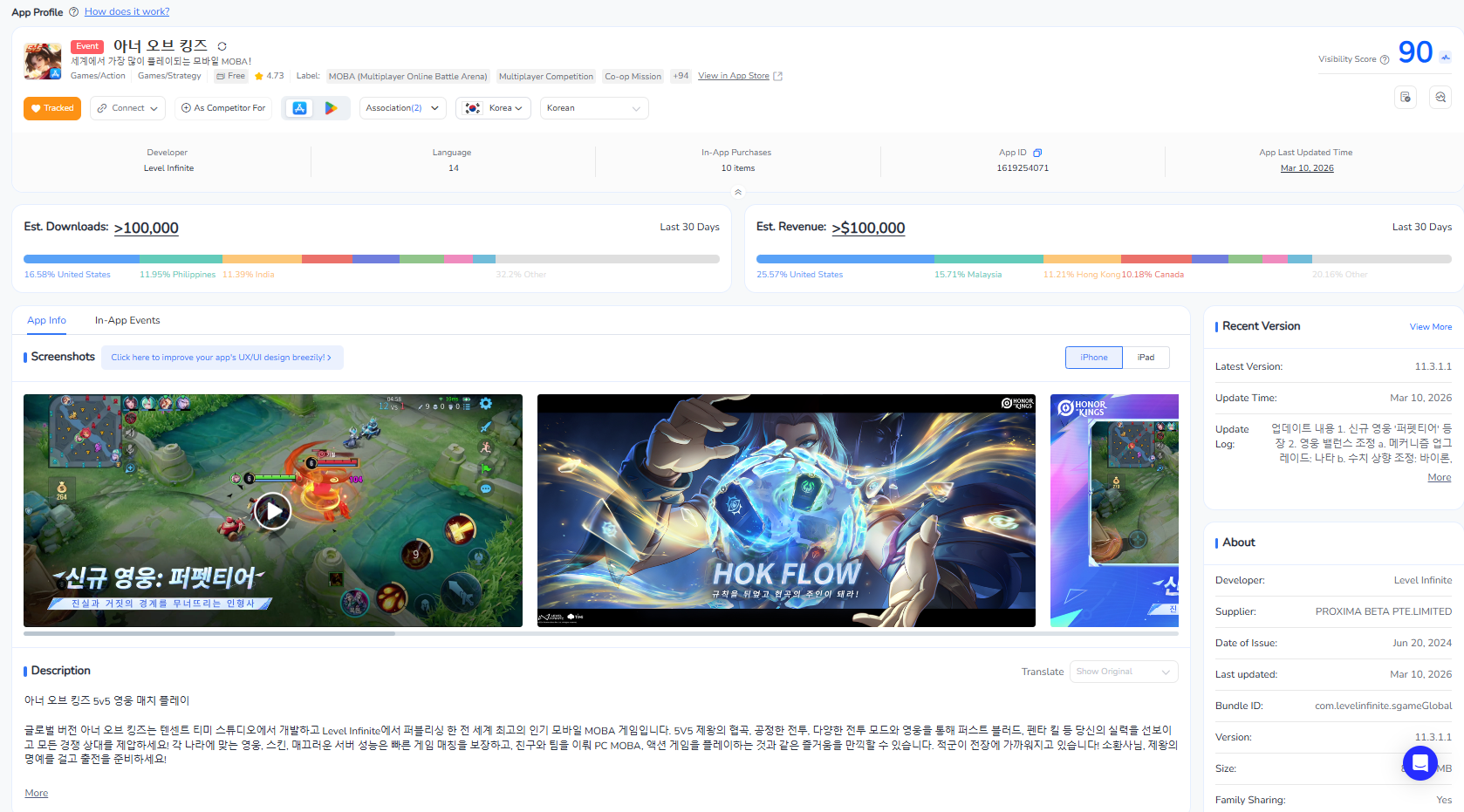This screenshot has height=812, width=1464.
Task: Play the first screenshot video thumbnail
Action: pos(272,511)
